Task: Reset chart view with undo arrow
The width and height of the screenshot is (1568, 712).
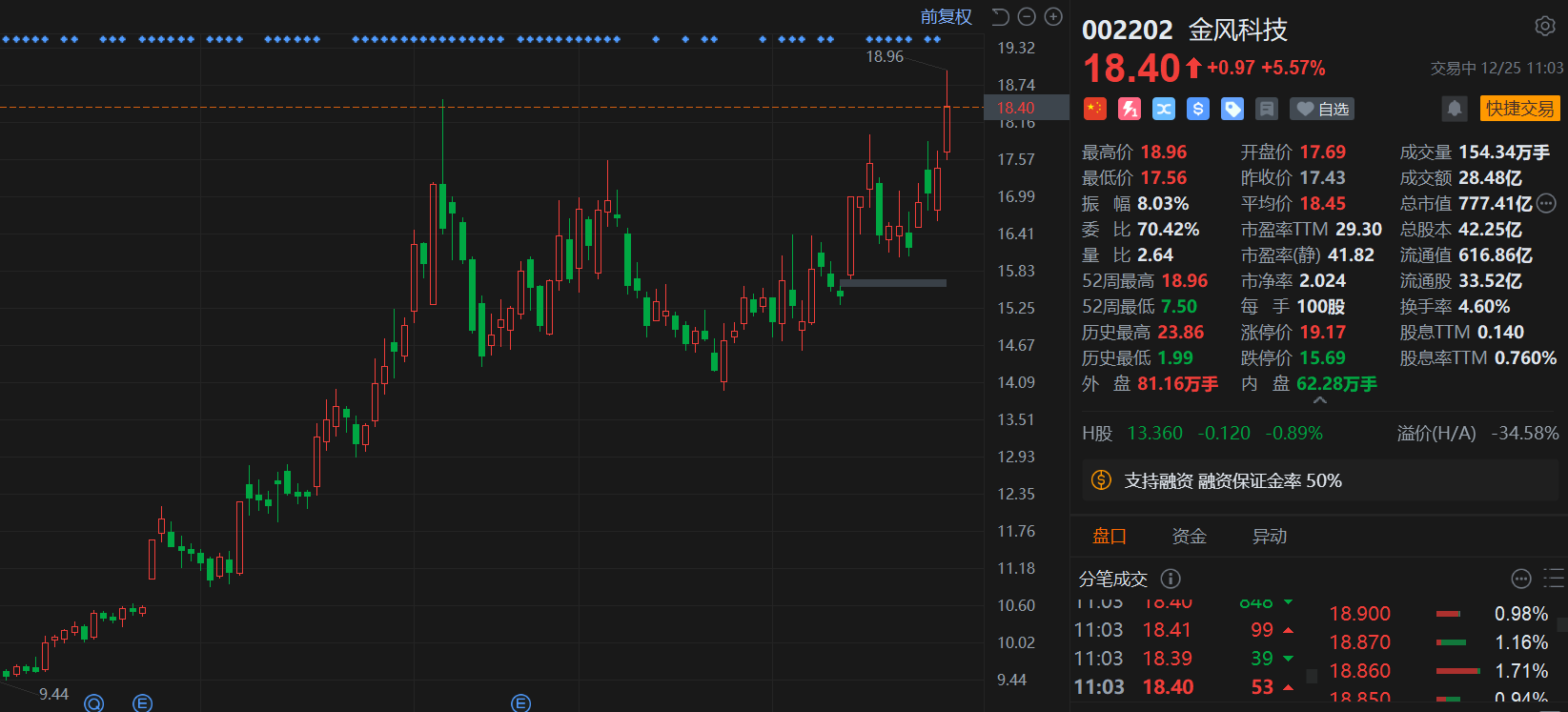Action: pyautogui.click(x=1000, y=16)
